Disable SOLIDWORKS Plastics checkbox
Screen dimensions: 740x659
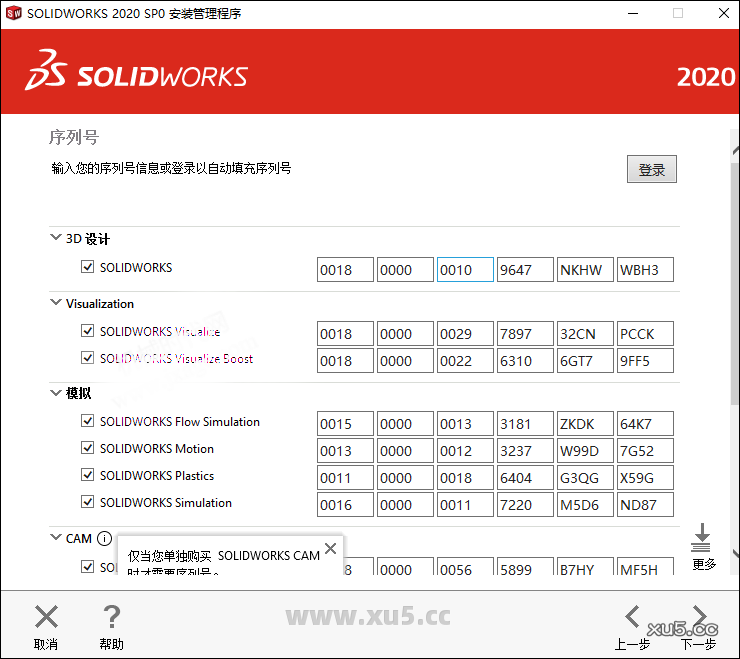[88, 476]
